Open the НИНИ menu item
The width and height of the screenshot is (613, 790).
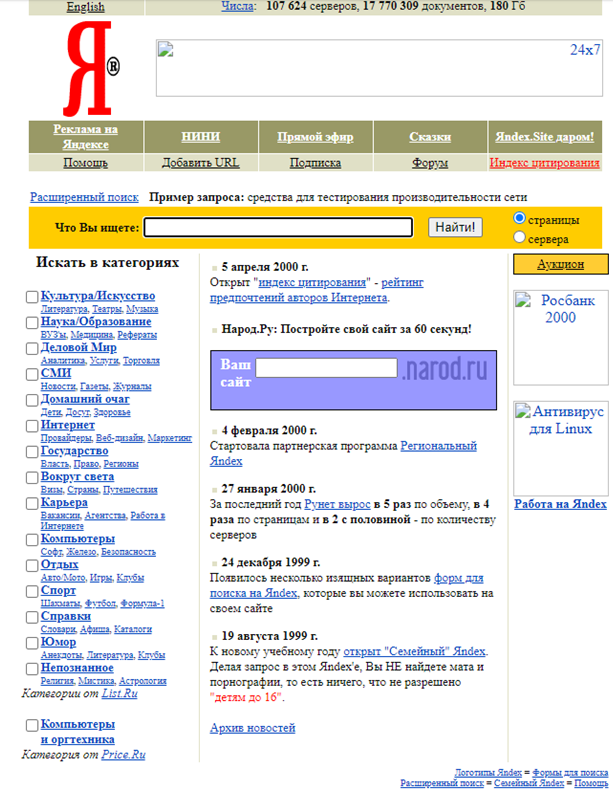pos(200,137)
